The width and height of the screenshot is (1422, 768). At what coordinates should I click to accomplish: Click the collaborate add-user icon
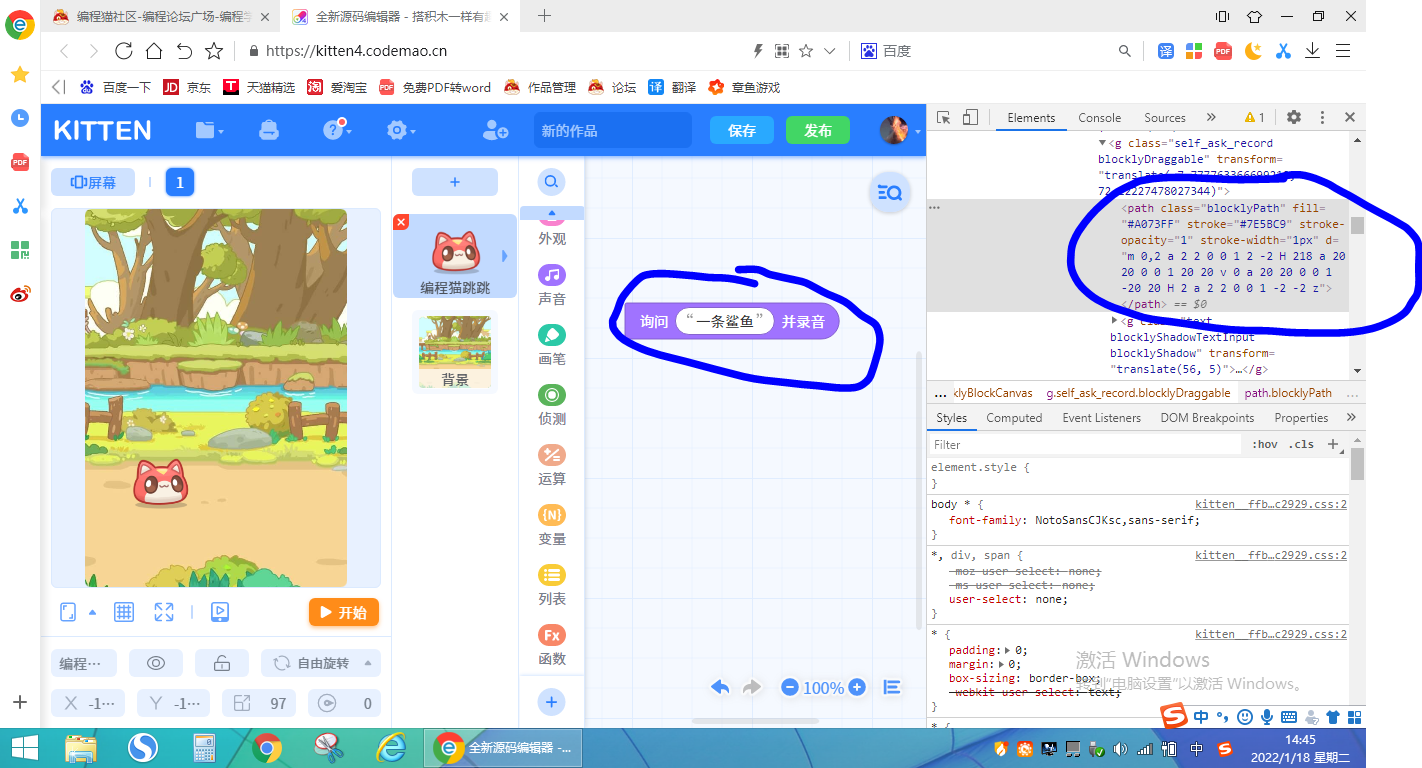[495, 130]
